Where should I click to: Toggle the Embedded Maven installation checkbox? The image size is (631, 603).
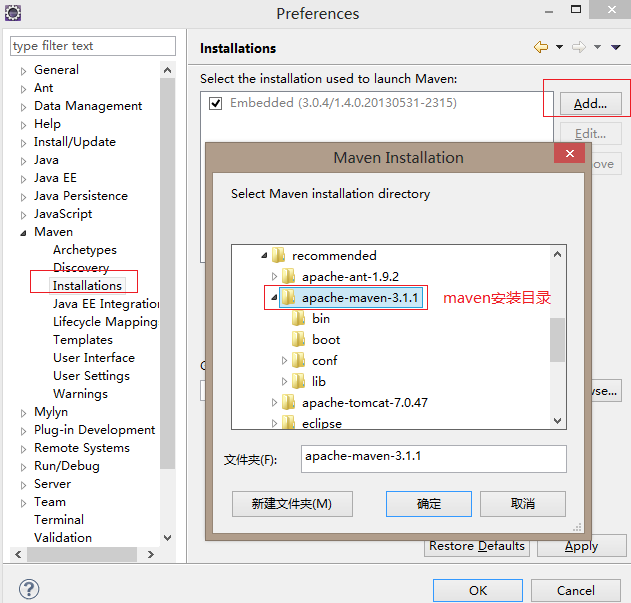point(215,103)
